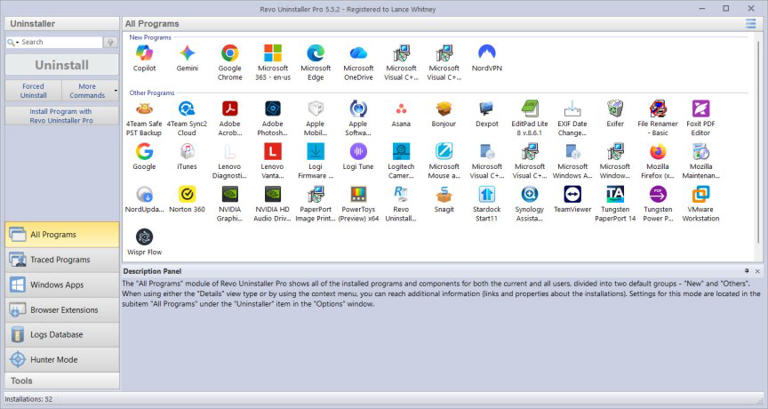Open the search options magnifier dropdown
Viewport: 768px width, 409px height.
click(12, 43)
